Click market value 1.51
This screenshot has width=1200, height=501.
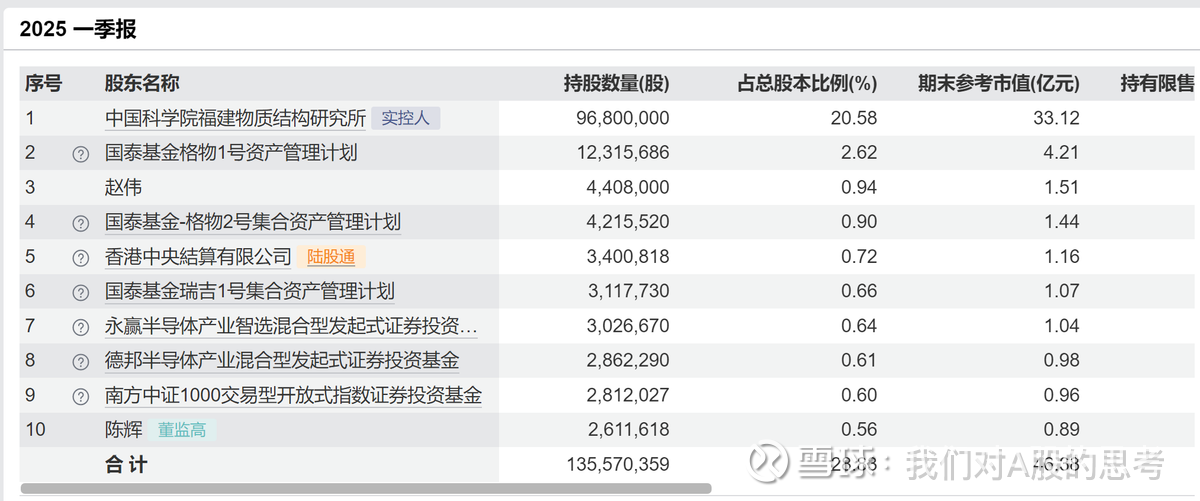tap(1061, 188)
